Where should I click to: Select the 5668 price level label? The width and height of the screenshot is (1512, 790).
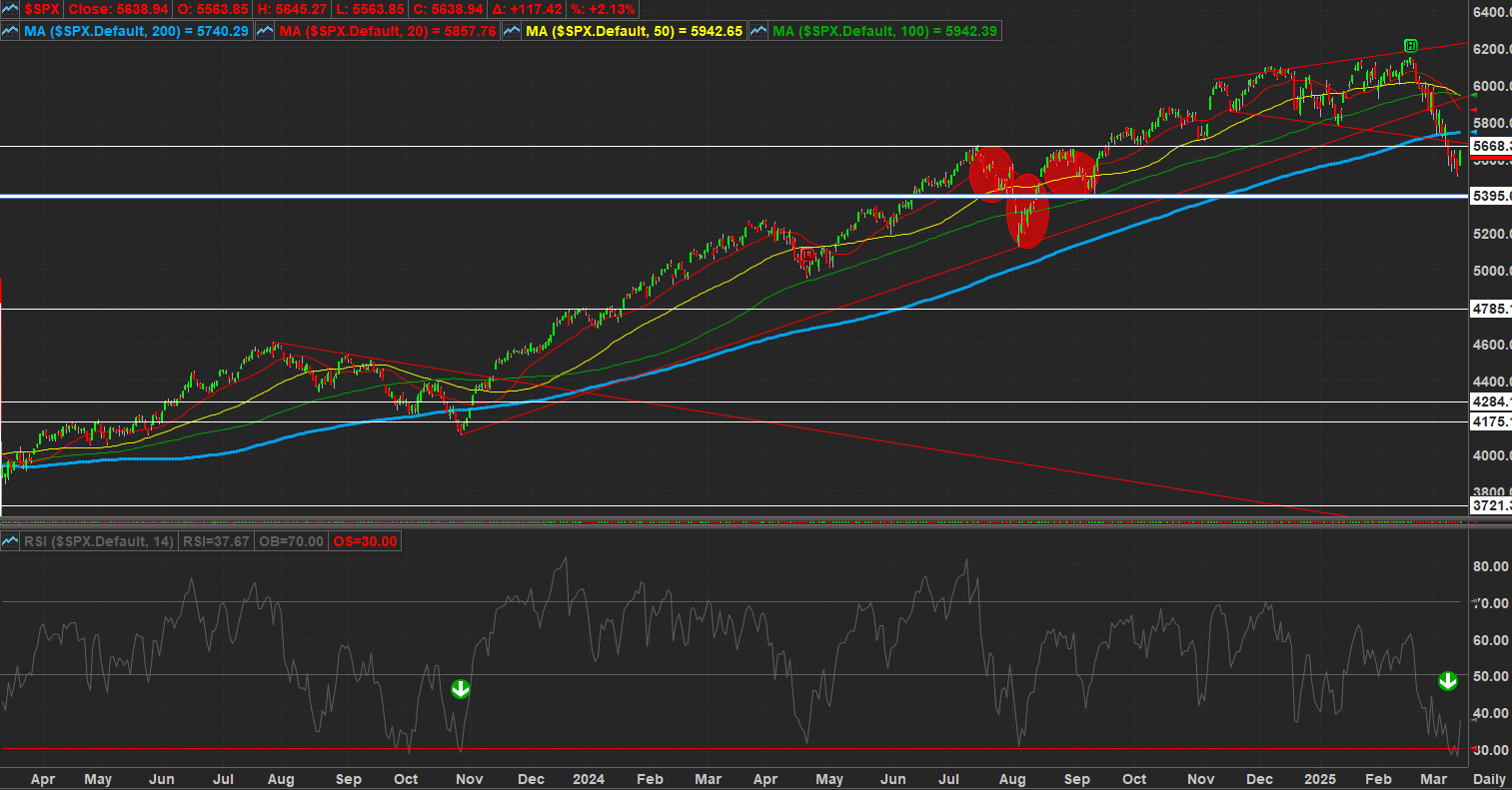click(1491, 146)
